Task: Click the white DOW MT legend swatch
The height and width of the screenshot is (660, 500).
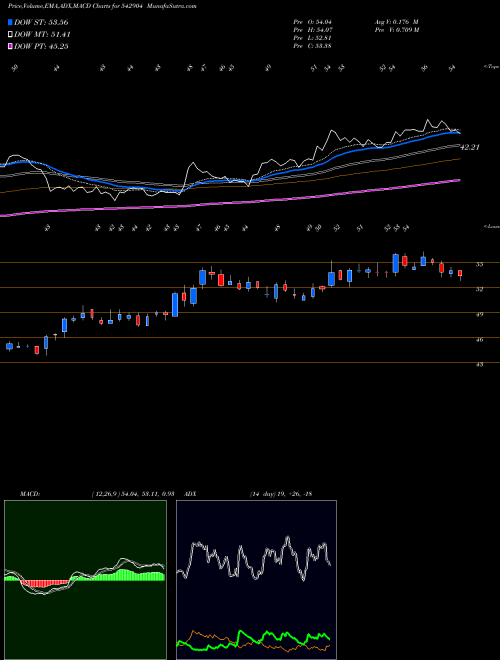Action: coord(11,35)
